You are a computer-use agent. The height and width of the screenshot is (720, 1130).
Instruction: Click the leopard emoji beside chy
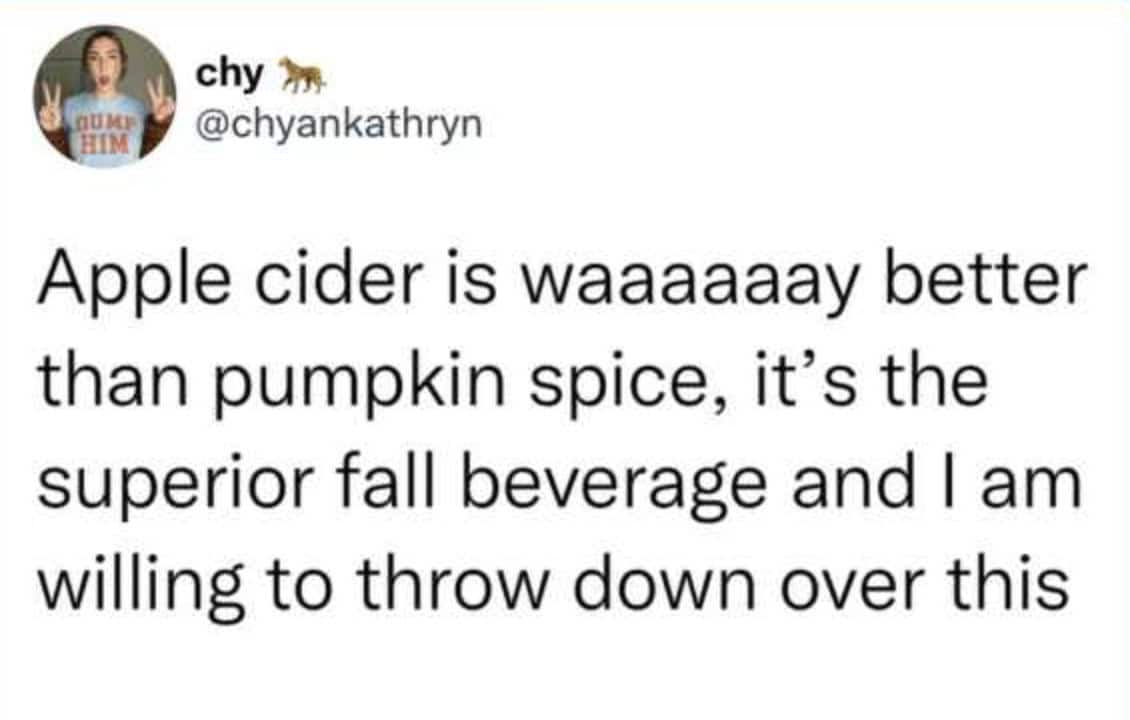pos(295,72)
